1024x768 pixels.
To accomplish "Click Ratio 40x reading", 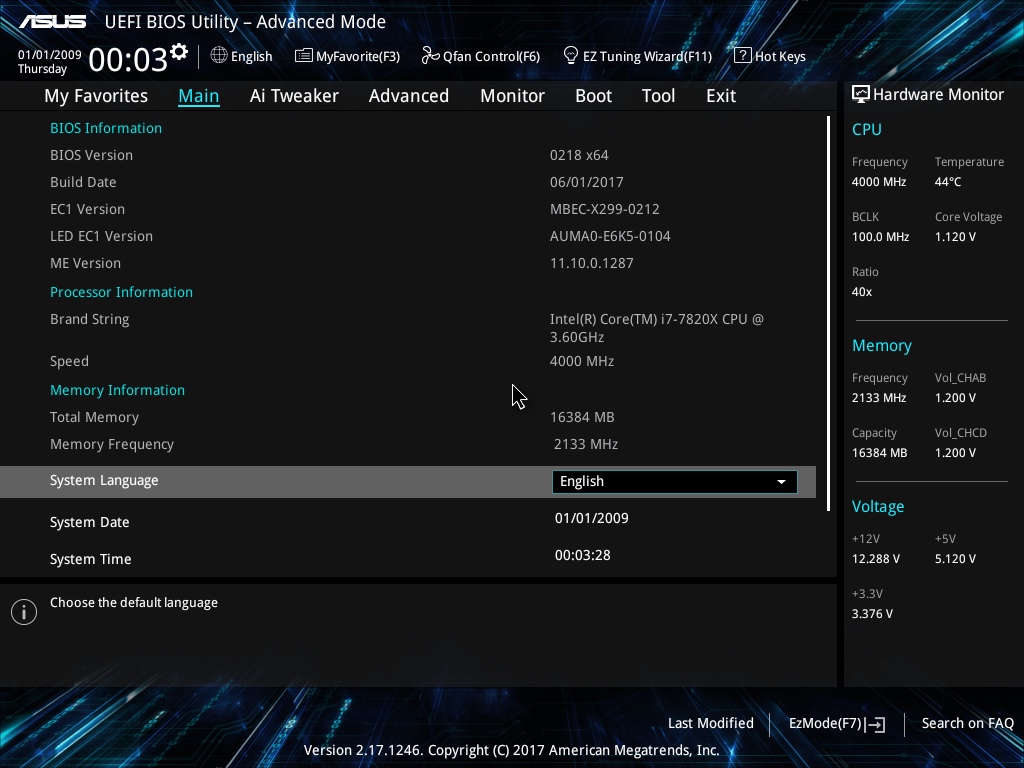I will (861, 292).
